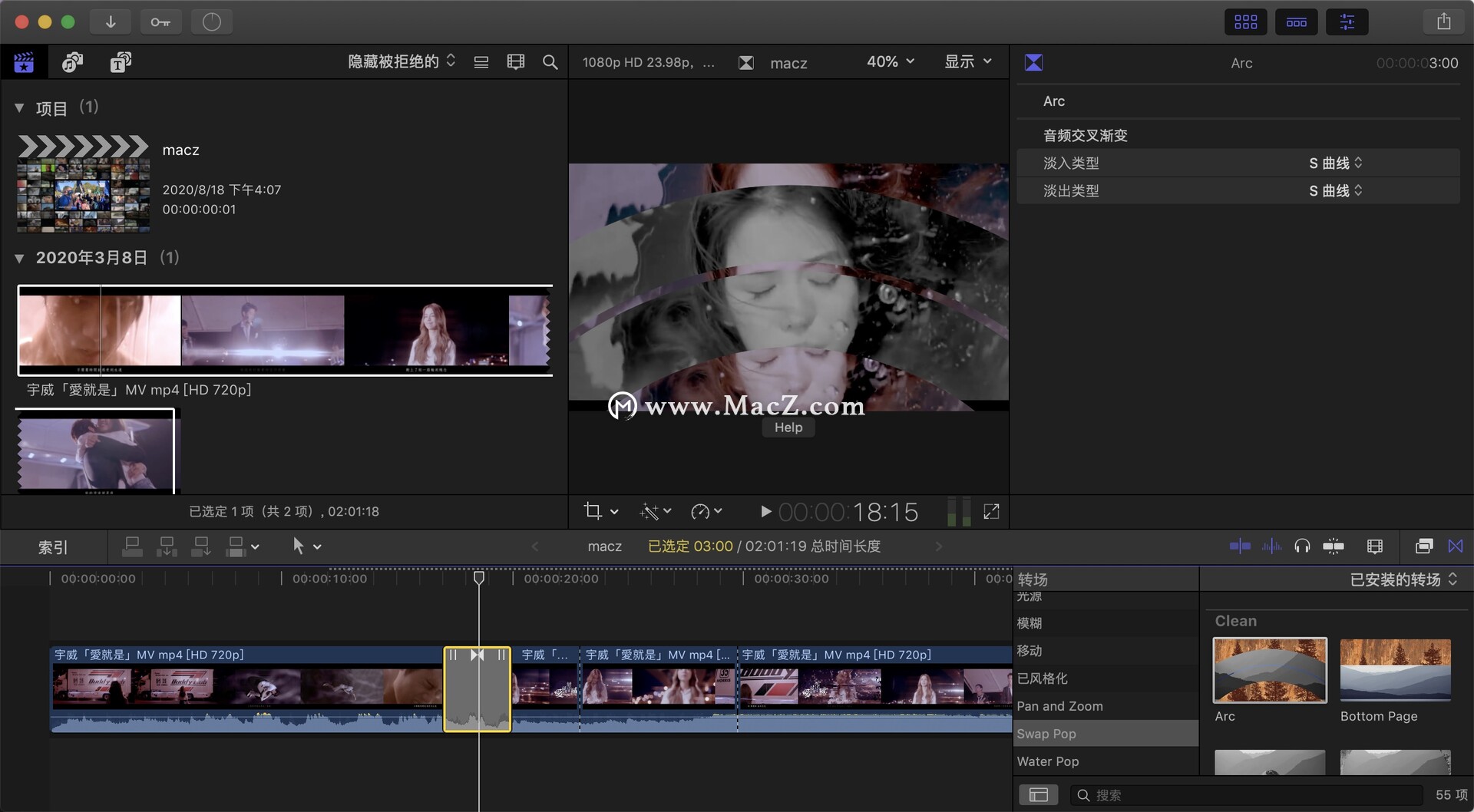
Task: Select the 宇威 MV filmstrip clip in browser
Action: tap(285, 330)
